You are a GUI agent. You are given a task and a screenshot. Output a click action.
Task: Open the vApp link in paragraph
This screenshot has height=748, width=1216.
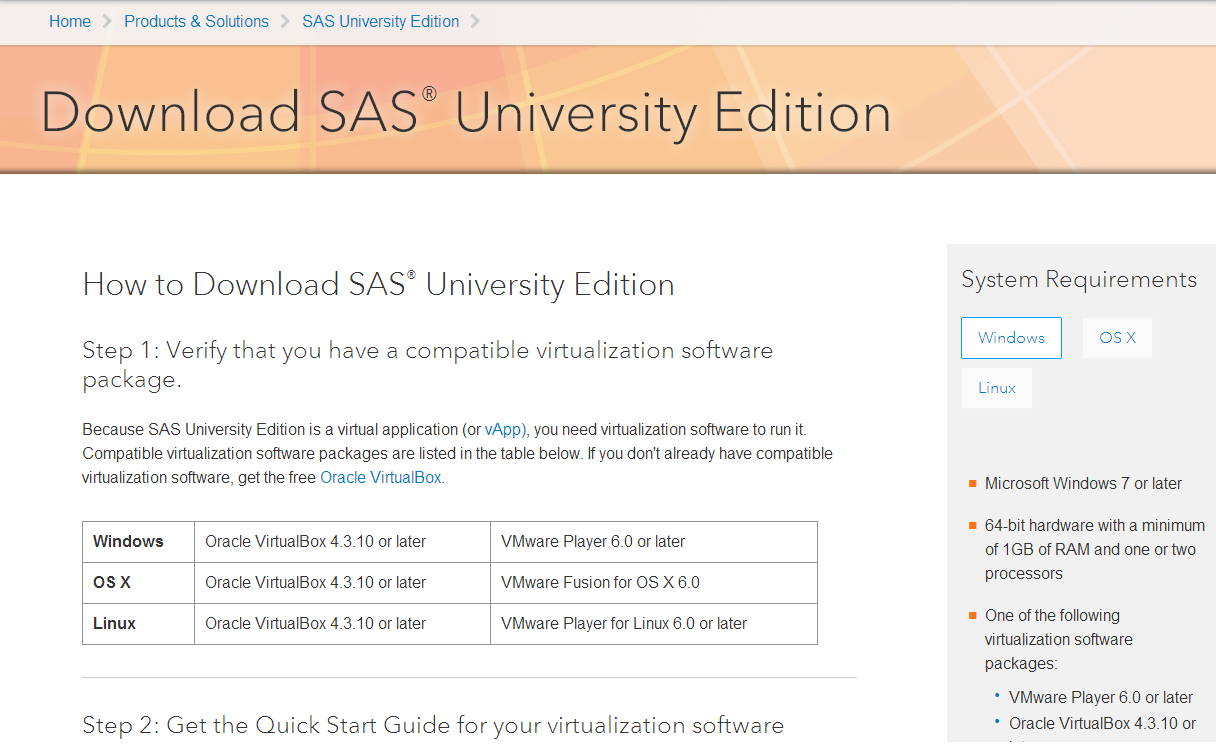coord(504,430)
